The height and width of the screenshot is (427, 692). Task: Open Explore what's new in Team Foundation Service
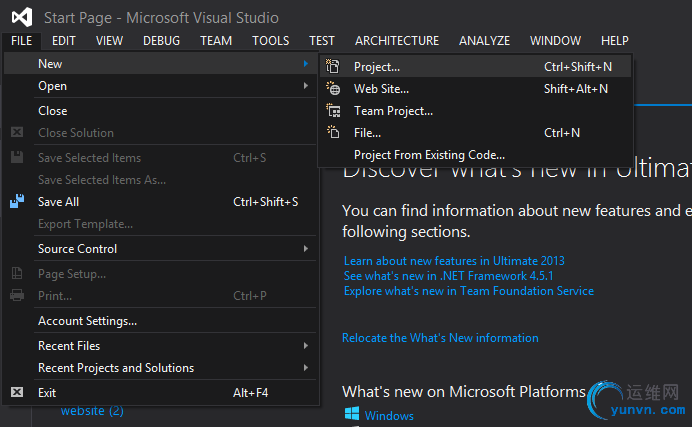(x=469, y=291)
